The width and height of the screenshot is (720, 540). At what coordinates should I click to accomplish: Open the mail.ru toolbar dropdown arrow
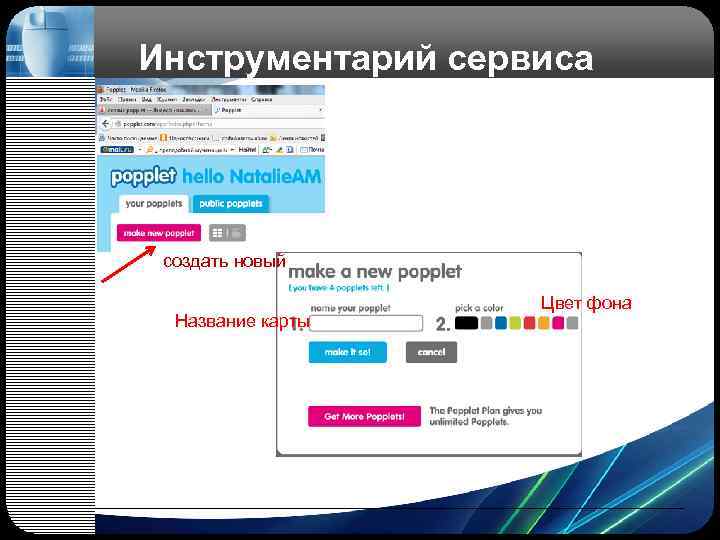pyautogui.click(x=140, y=150)
